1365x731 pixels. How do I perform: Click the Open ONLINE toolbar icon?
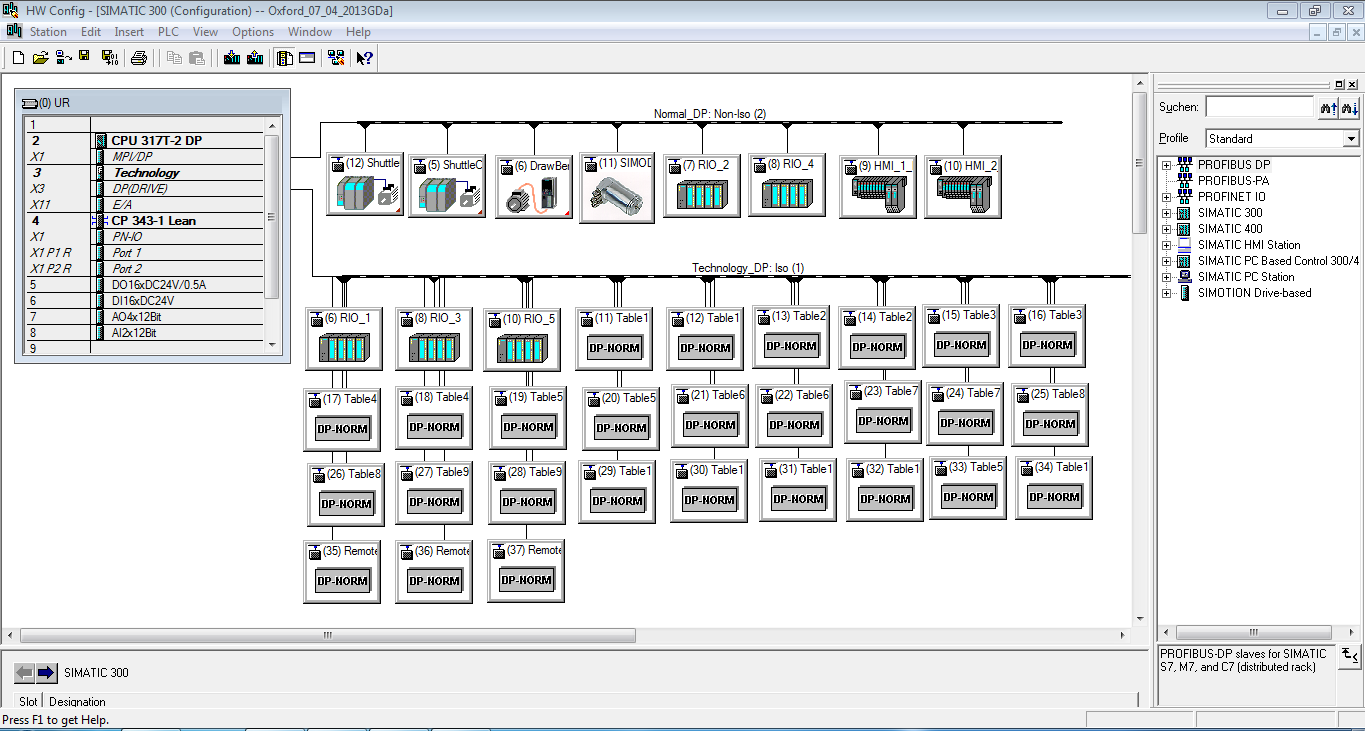point(62,58)
